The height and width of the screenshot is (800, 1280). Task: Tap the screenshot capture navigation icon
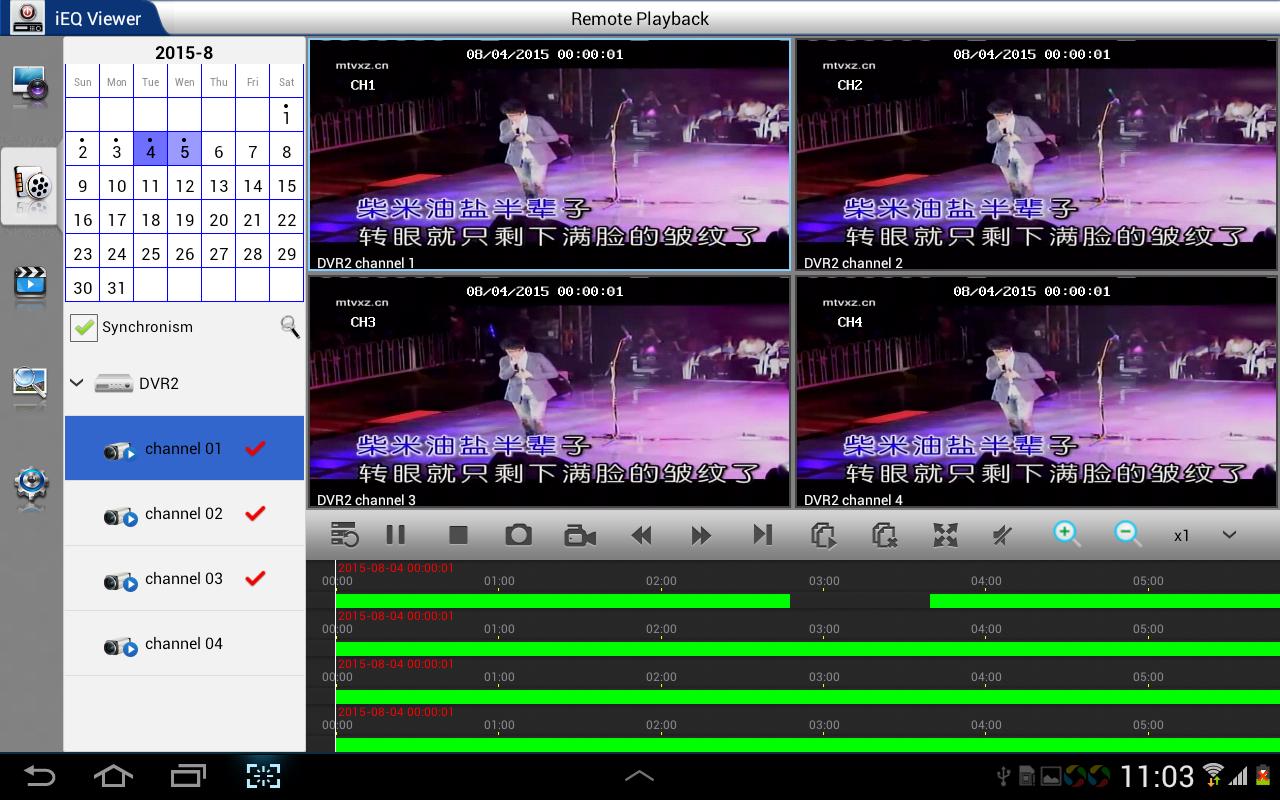[x=263, y=776]
